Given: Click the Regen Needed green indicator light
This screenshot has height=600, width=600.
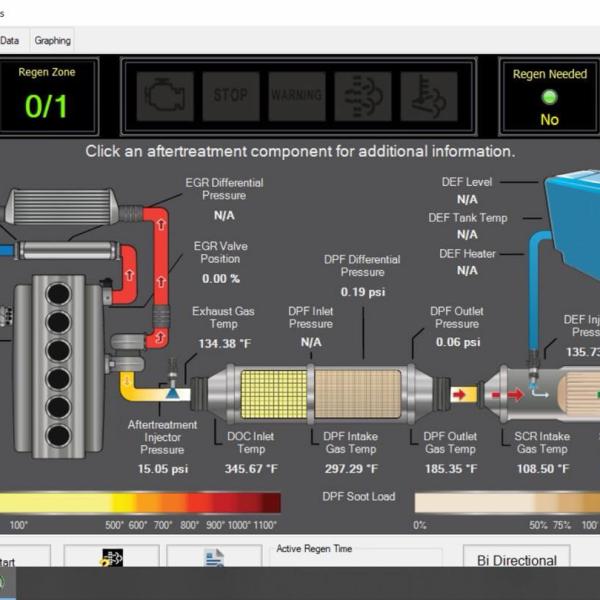Looking at the screenshot, I should 549,97.
